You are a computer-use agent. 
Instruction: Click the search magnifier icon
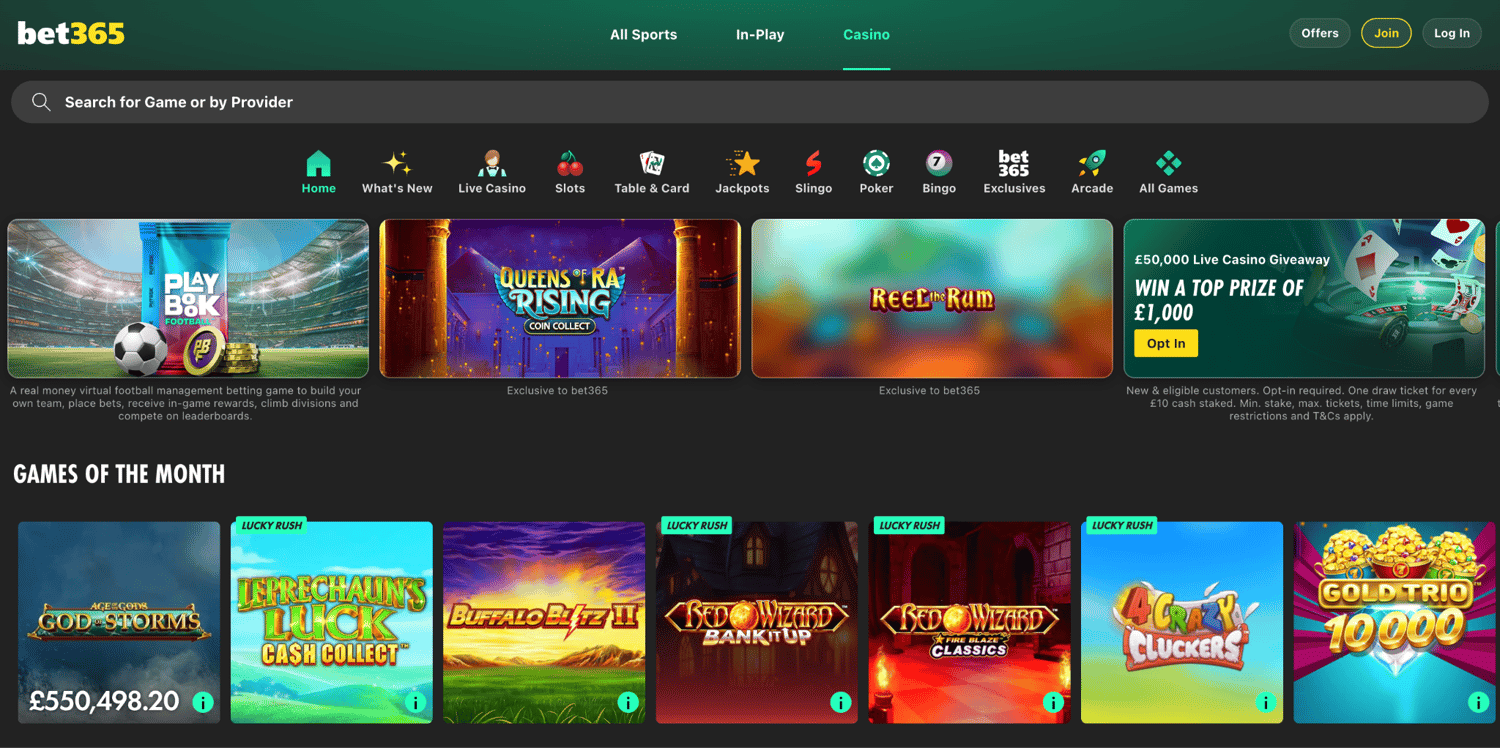coord(41,102)
